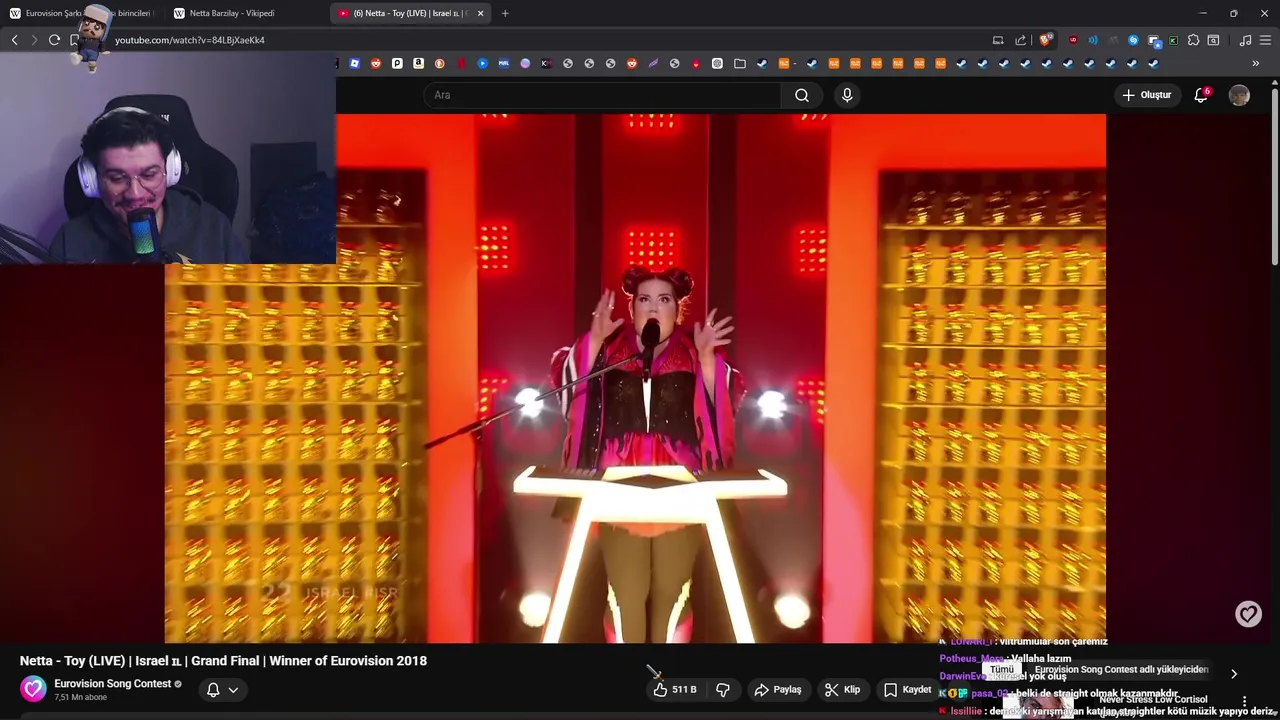
Task: Open the DuckDuckGo bookmark in the bookmarks bar
Action: (440, 63)
